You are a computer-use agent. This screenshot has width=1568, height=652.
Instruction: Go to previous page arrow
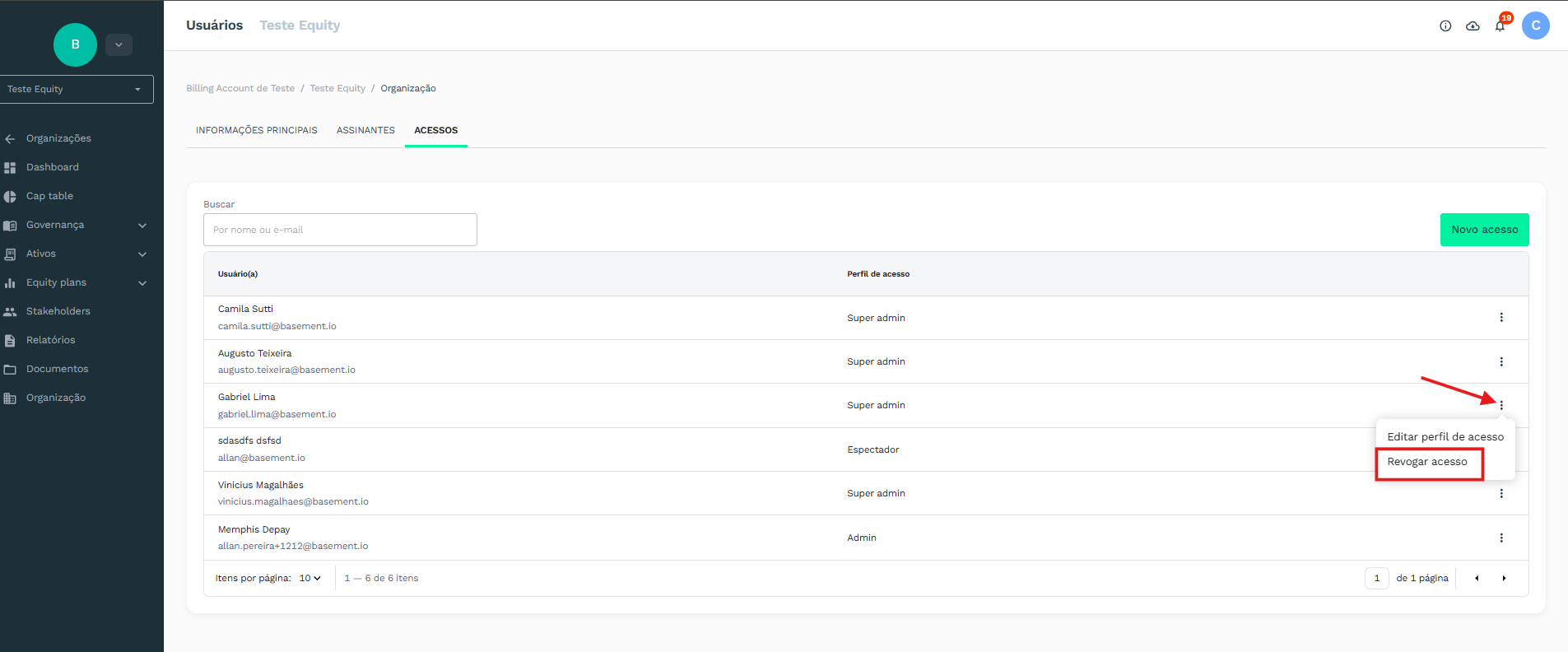point(1477,578)
